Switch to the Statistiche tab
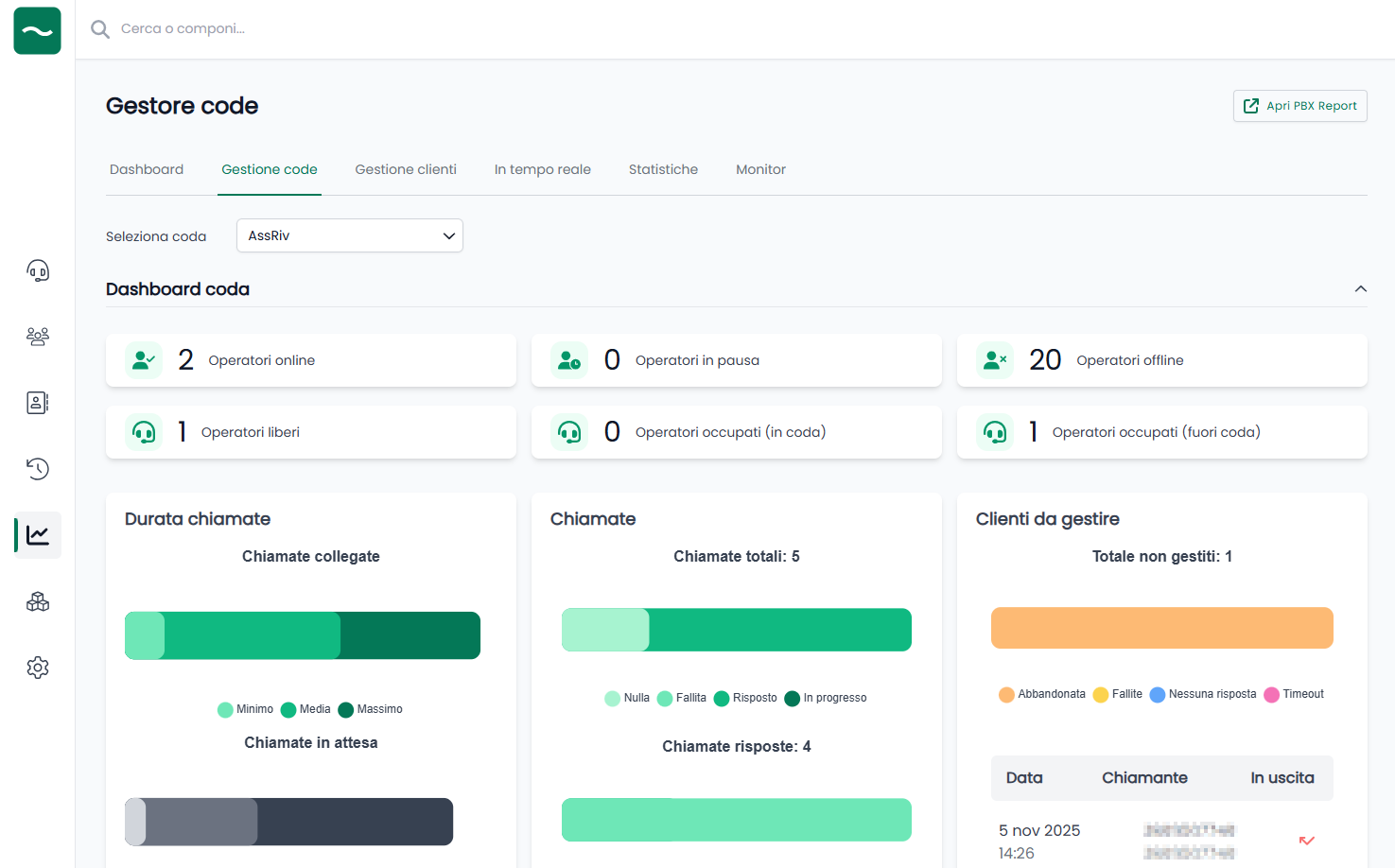 click(x=663, y=169)
